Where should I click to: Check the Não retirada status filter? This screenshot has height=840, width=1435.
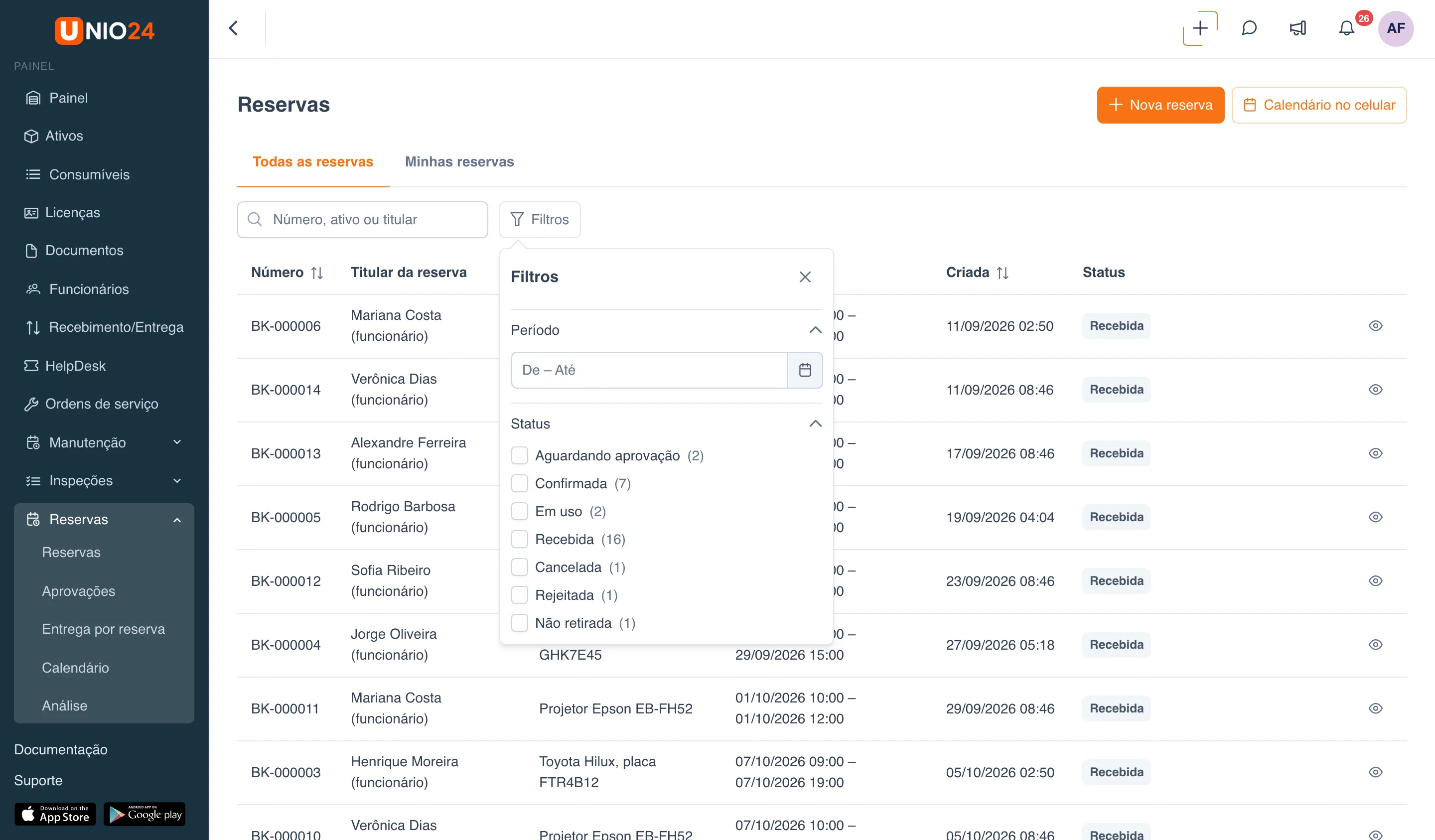[519, 623]
